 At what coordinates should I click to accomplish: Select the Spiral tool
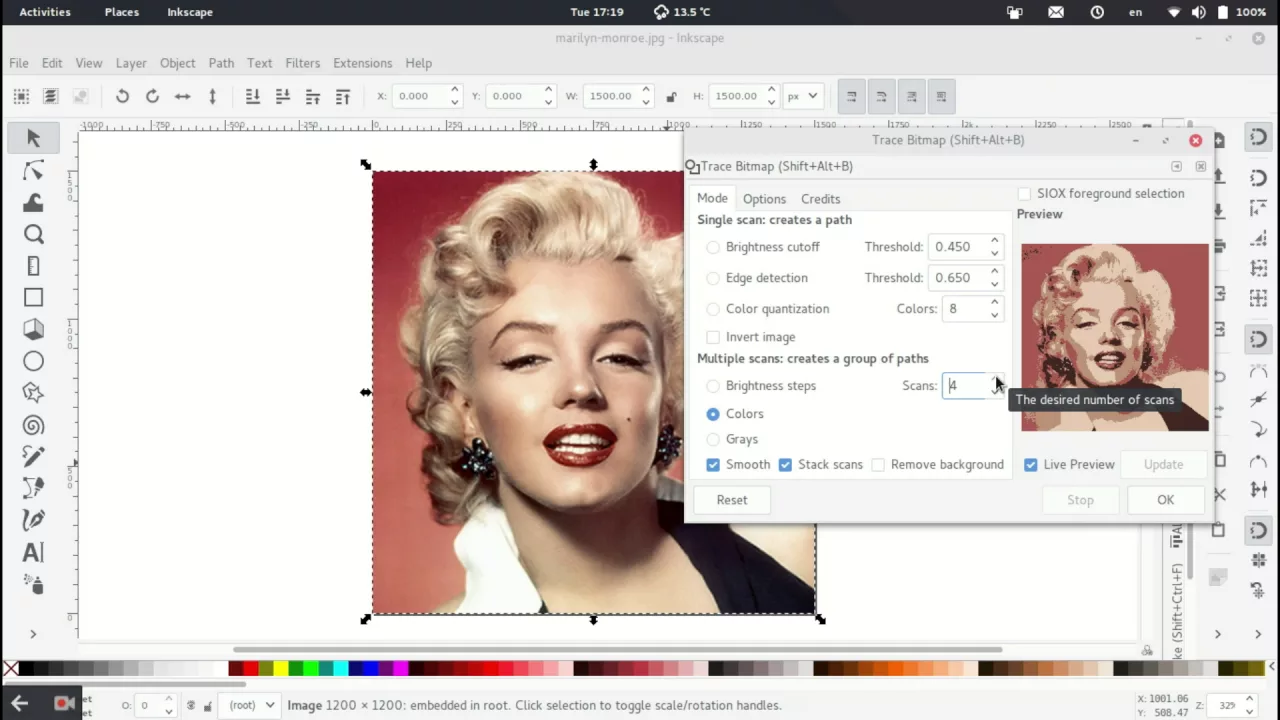tap(33, 425)
